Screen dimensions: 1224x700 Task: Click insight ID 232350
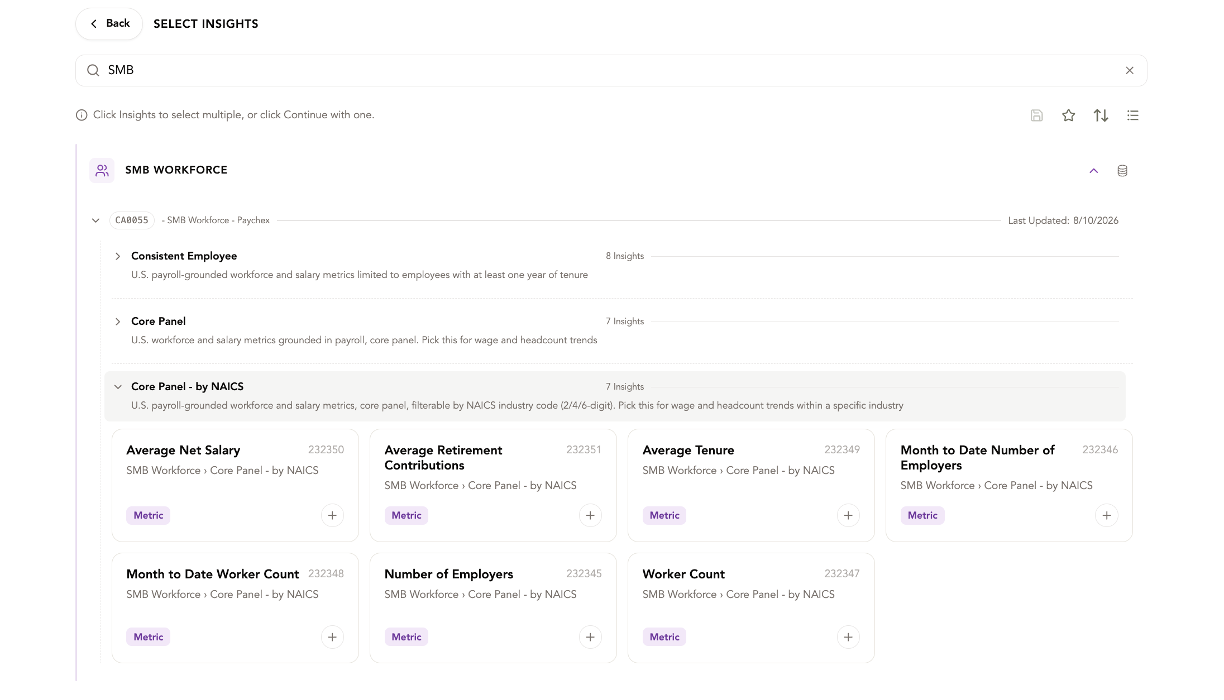click(326, 450)
